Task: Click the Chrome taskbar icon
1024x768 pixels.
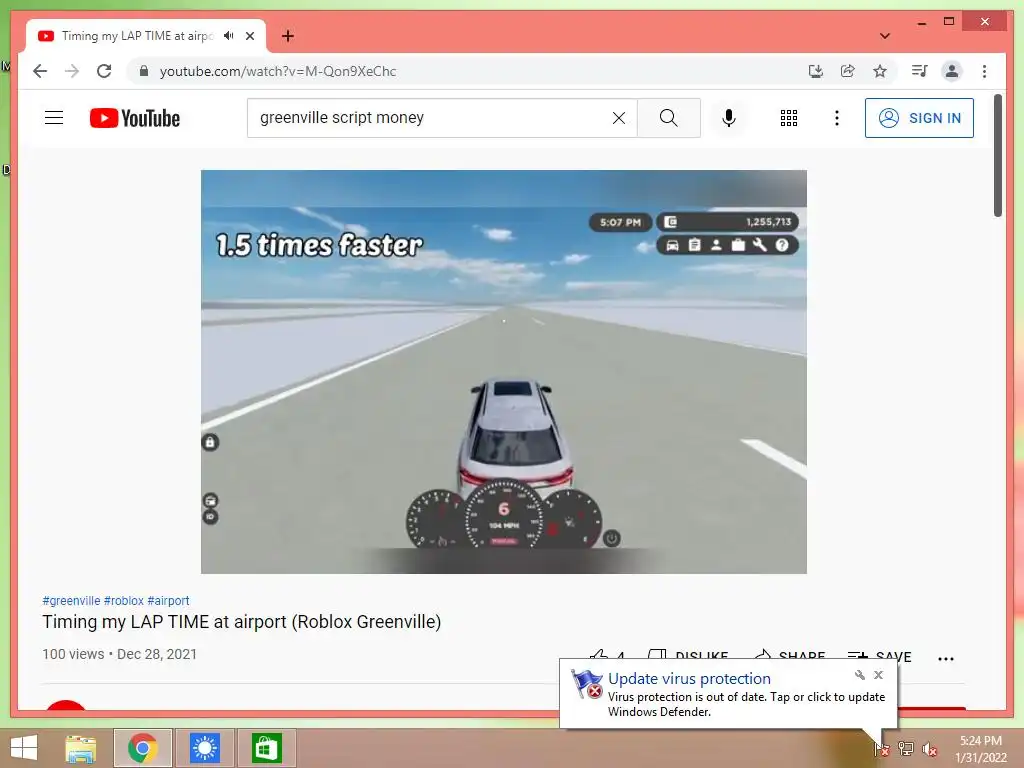Action: [x=142, y=748]
